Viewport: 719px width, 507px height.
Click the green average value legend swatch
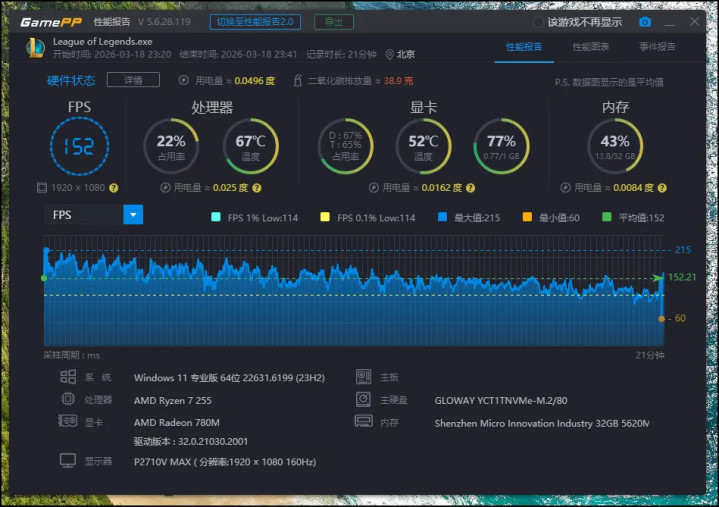(607, 217)
